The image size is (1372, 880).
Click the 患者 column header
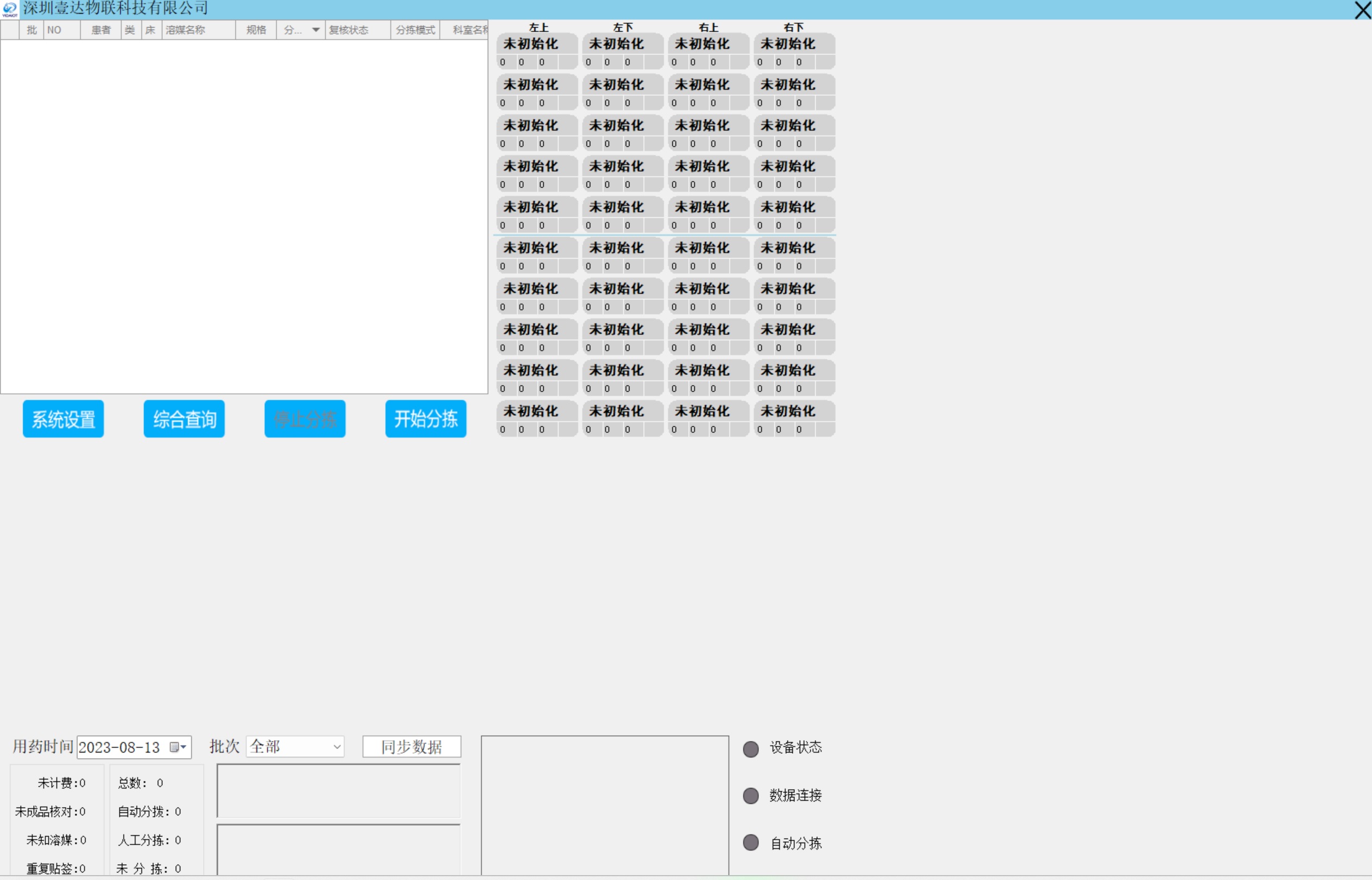[101, 30]
